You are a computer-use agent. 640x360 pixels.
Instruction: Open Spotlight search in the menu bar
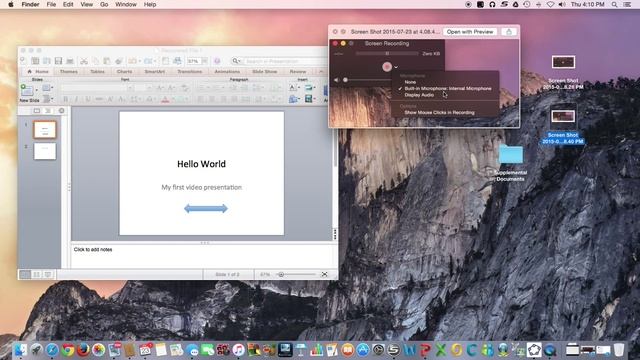click(614, 4)
